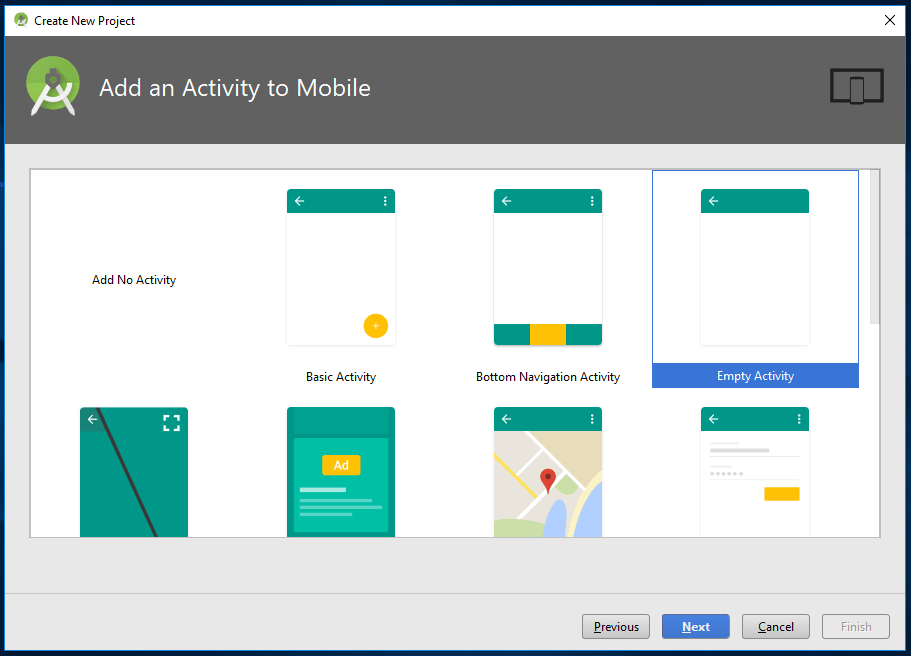The image size is (911, 656).
Task: Click the red map pin marker
Action: point(548,480)
